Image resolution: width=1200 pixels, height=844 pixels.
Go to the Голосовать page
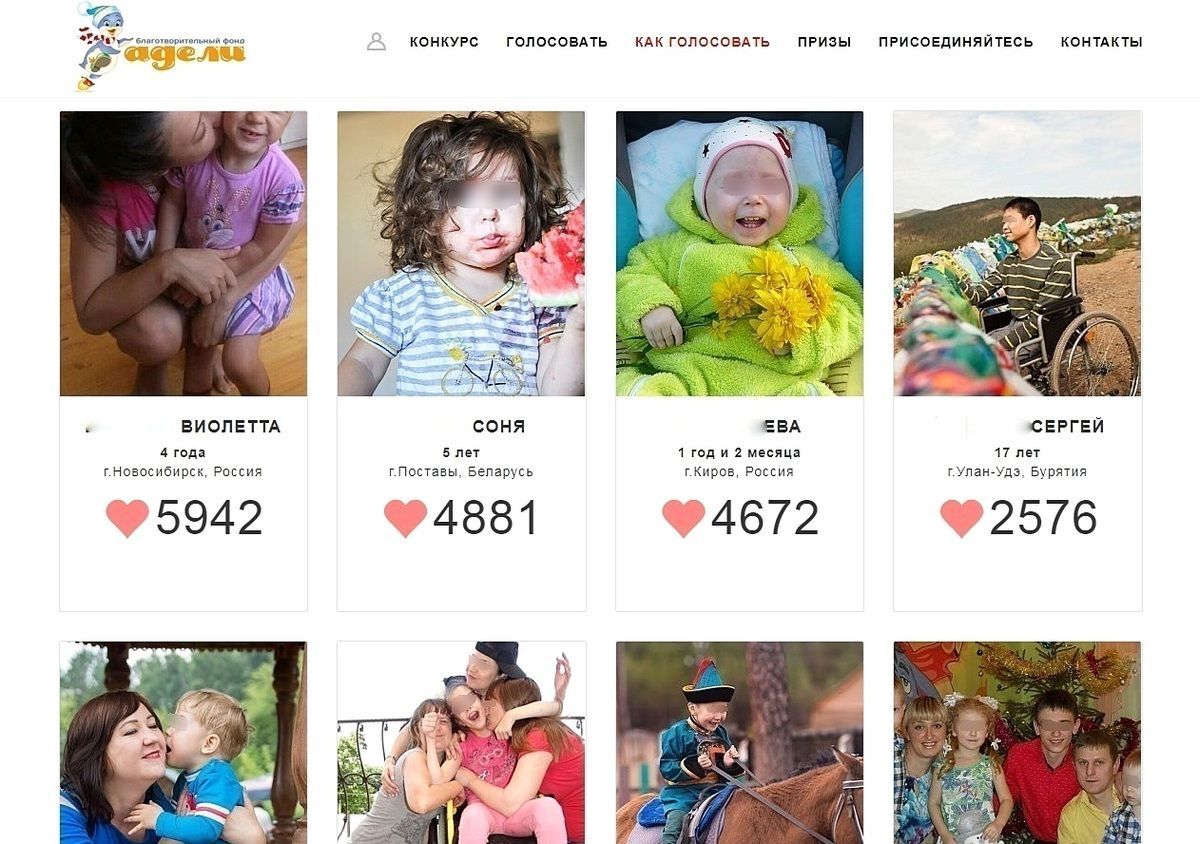coord(557,42)
